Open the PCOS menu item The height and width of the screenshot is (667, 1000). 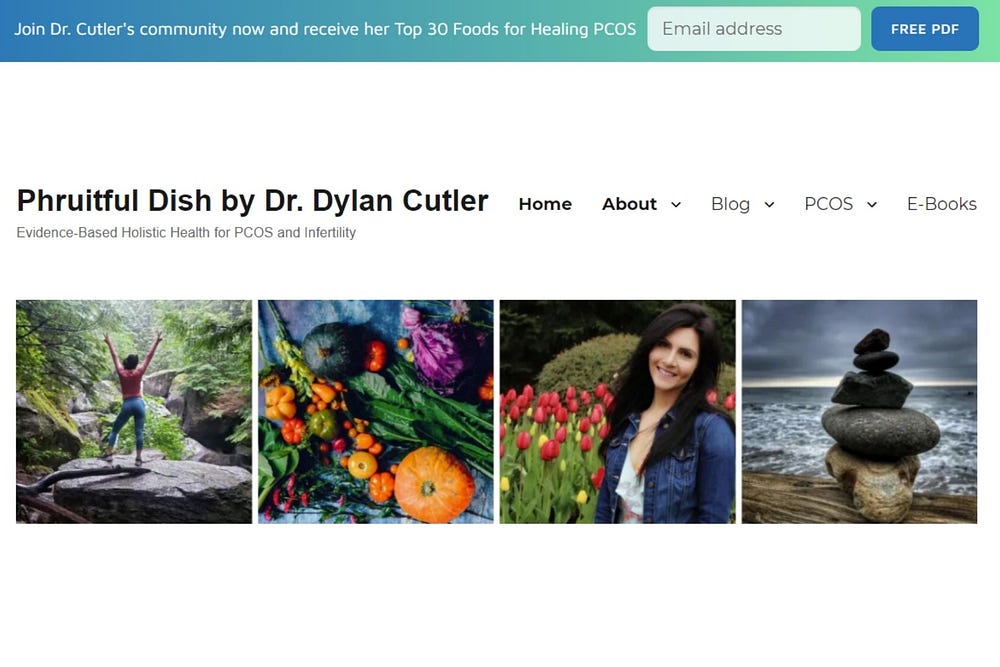click(828, 204)
